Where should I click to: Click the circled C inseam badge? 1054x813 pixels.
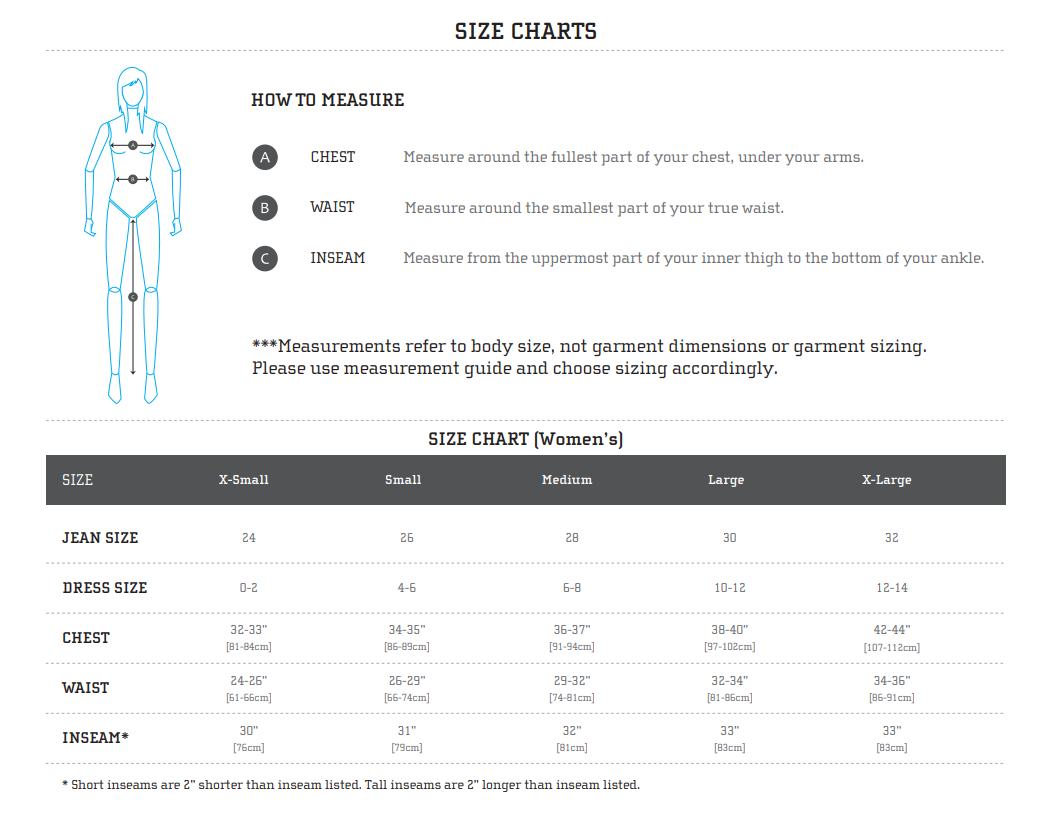pyautogui.click(x=264, y=259)
